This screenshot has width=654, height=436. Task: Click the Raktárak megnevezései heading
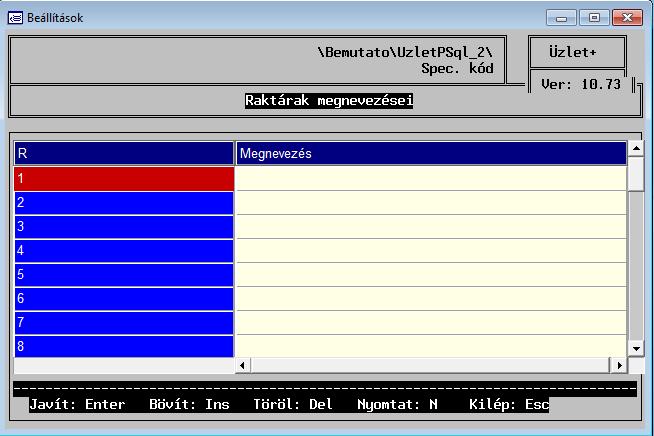click(329, 101)
